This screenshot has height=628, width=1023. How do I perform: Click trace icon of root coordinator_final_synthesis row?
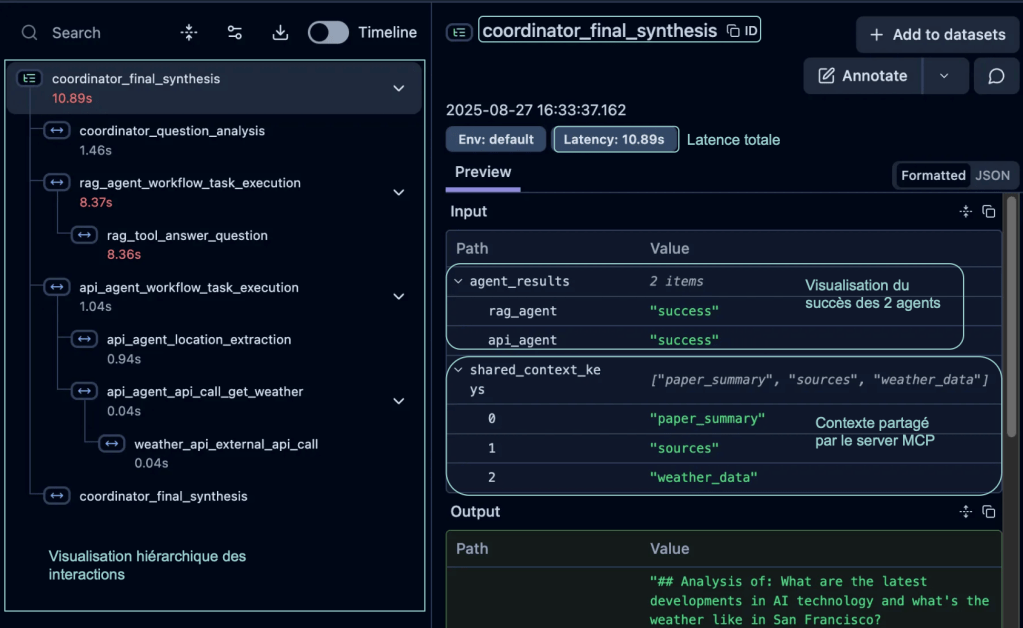29,78
